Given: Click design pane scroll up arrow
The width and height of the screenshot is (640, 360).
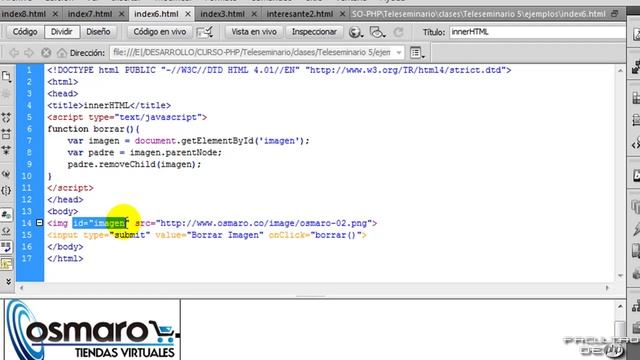Looking at the screenshot, I should click(x=620, y=306).
